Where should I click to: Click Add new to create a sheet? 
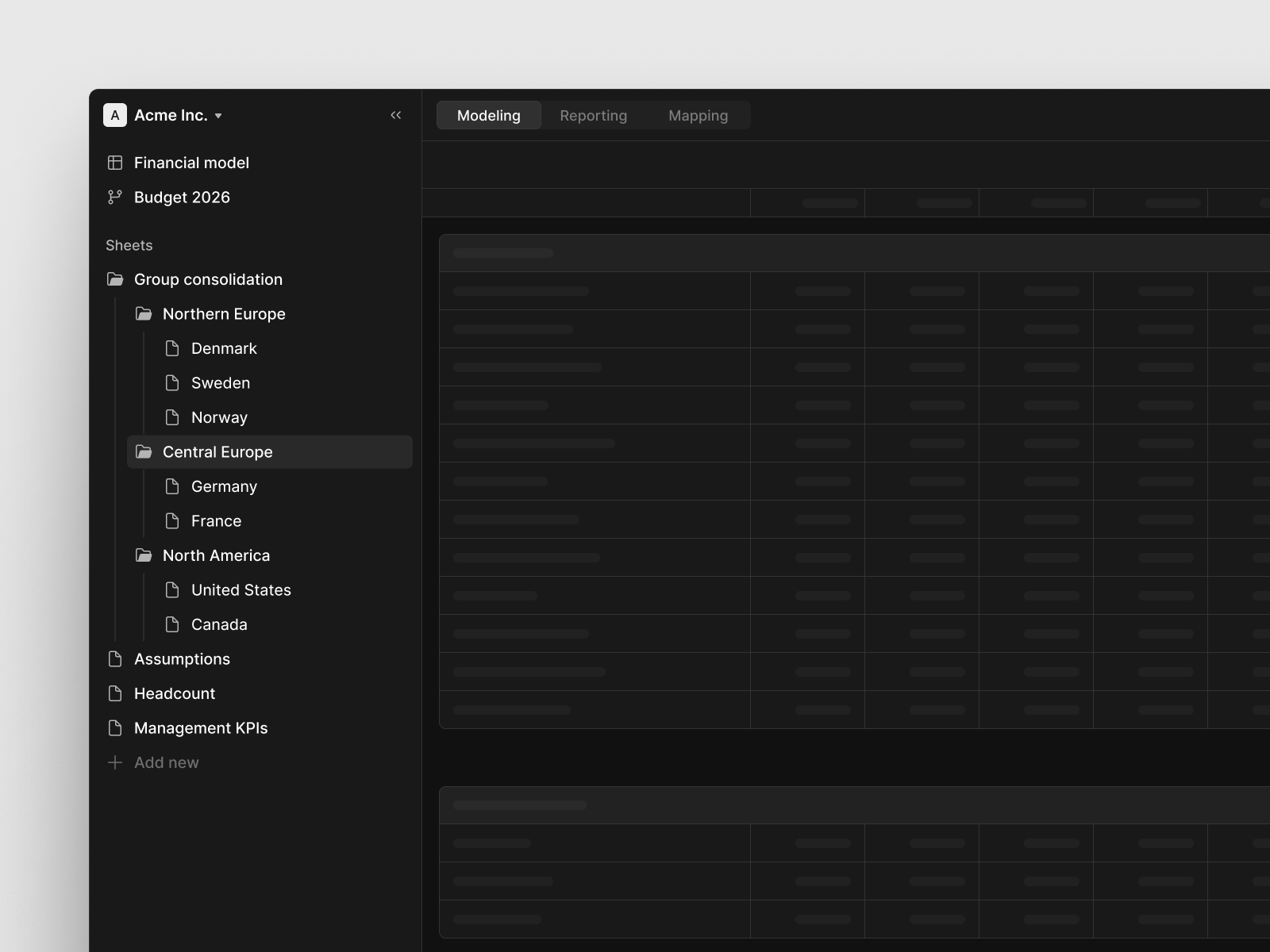[166, 762]
